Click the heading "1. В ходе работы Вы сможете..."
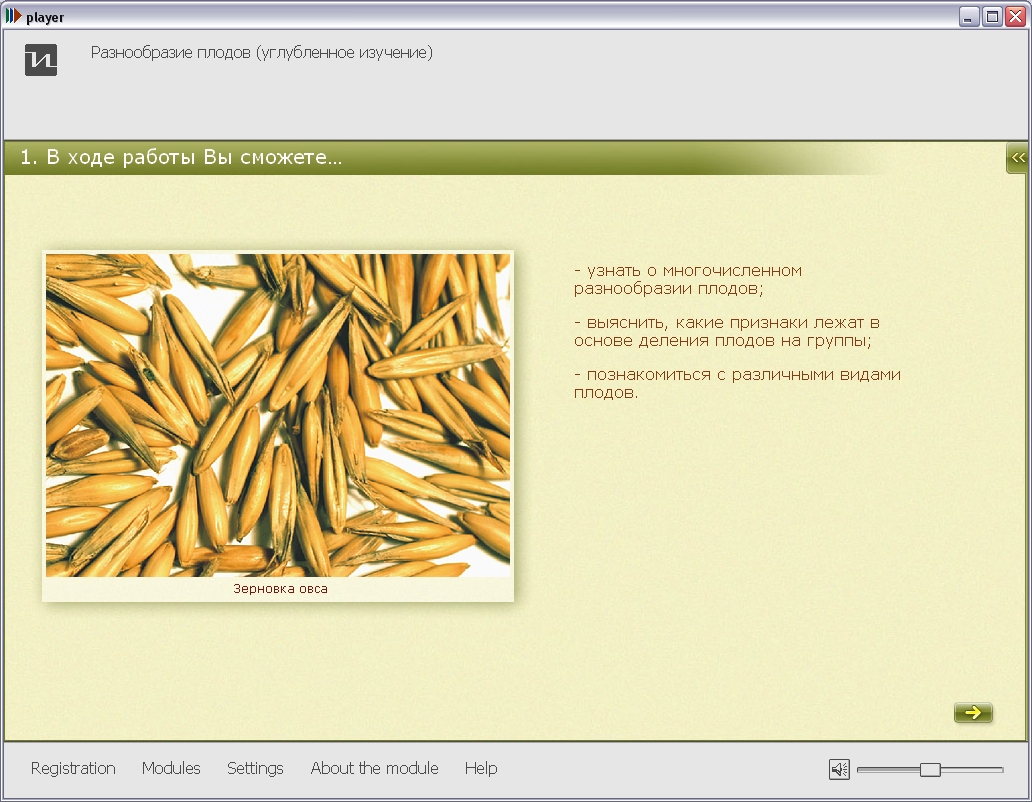 click(181, 158)
